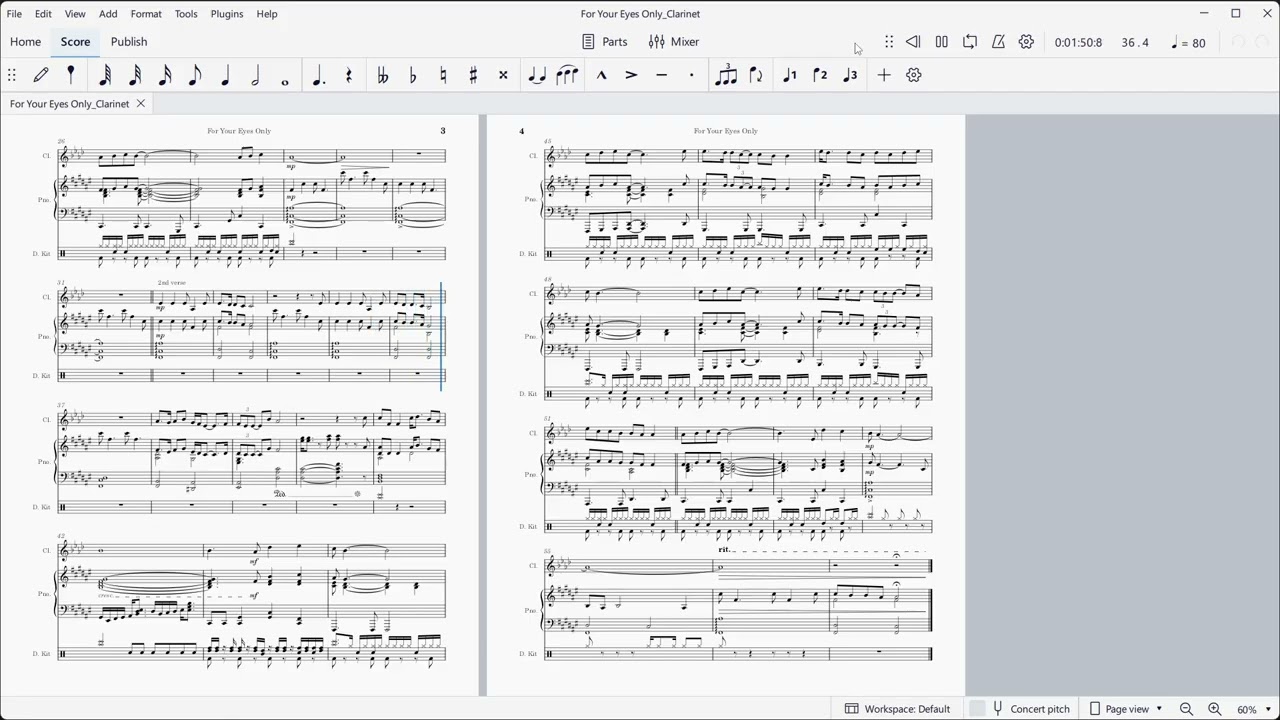This screenshot has width=1280, height=720.
Task: Add a slur to selection
Action: (x=567, y=75)
